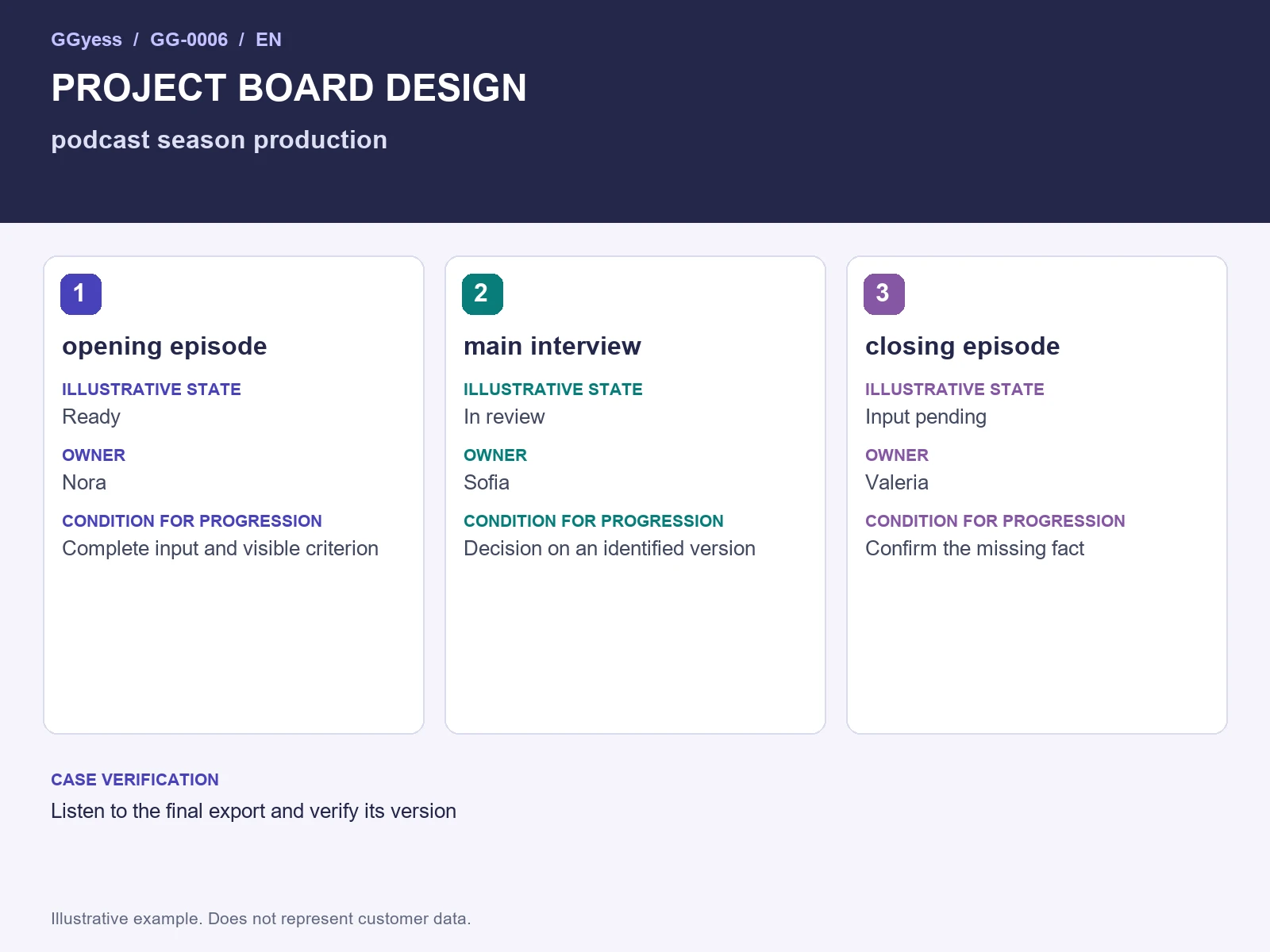Click the In review state value
Screen dimensions: 1270x952
[x=504, y=416]
